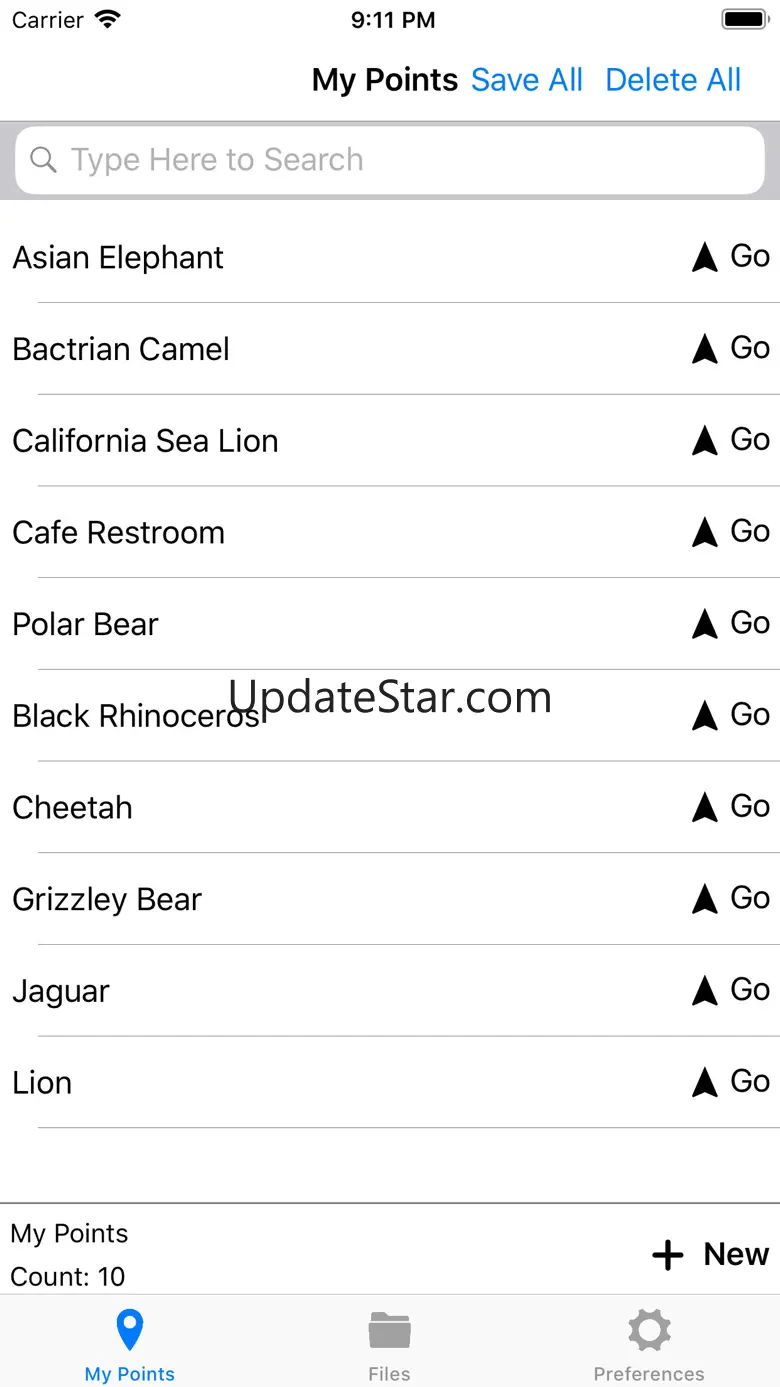Click the plus icon to add point
Screen dimensions: 780x1387
click(667, 1255)
